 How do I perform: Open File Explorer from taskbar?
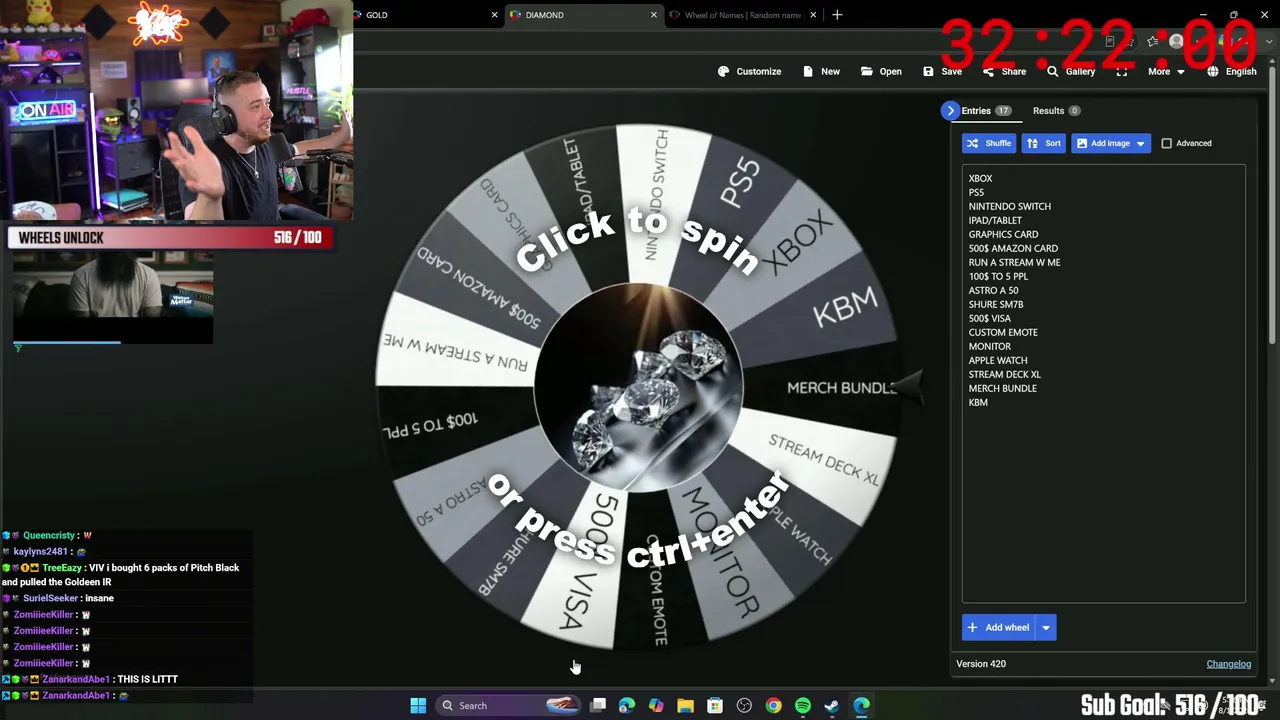[685, 706]
